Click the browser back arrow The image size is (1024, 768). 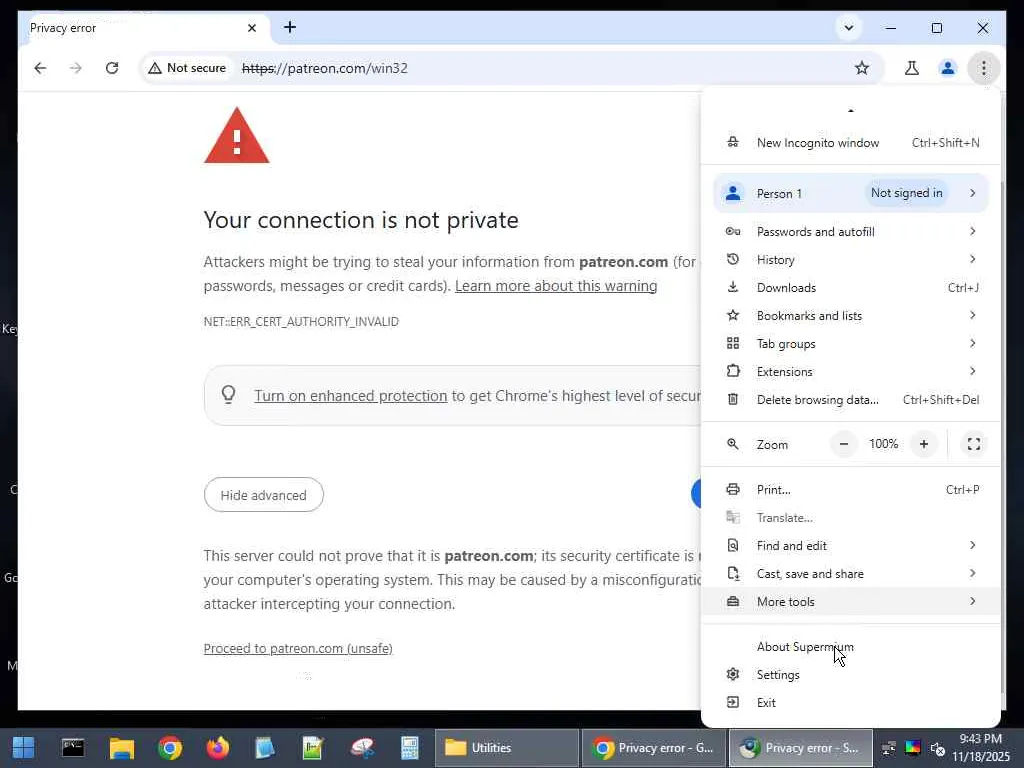(40, 68)
